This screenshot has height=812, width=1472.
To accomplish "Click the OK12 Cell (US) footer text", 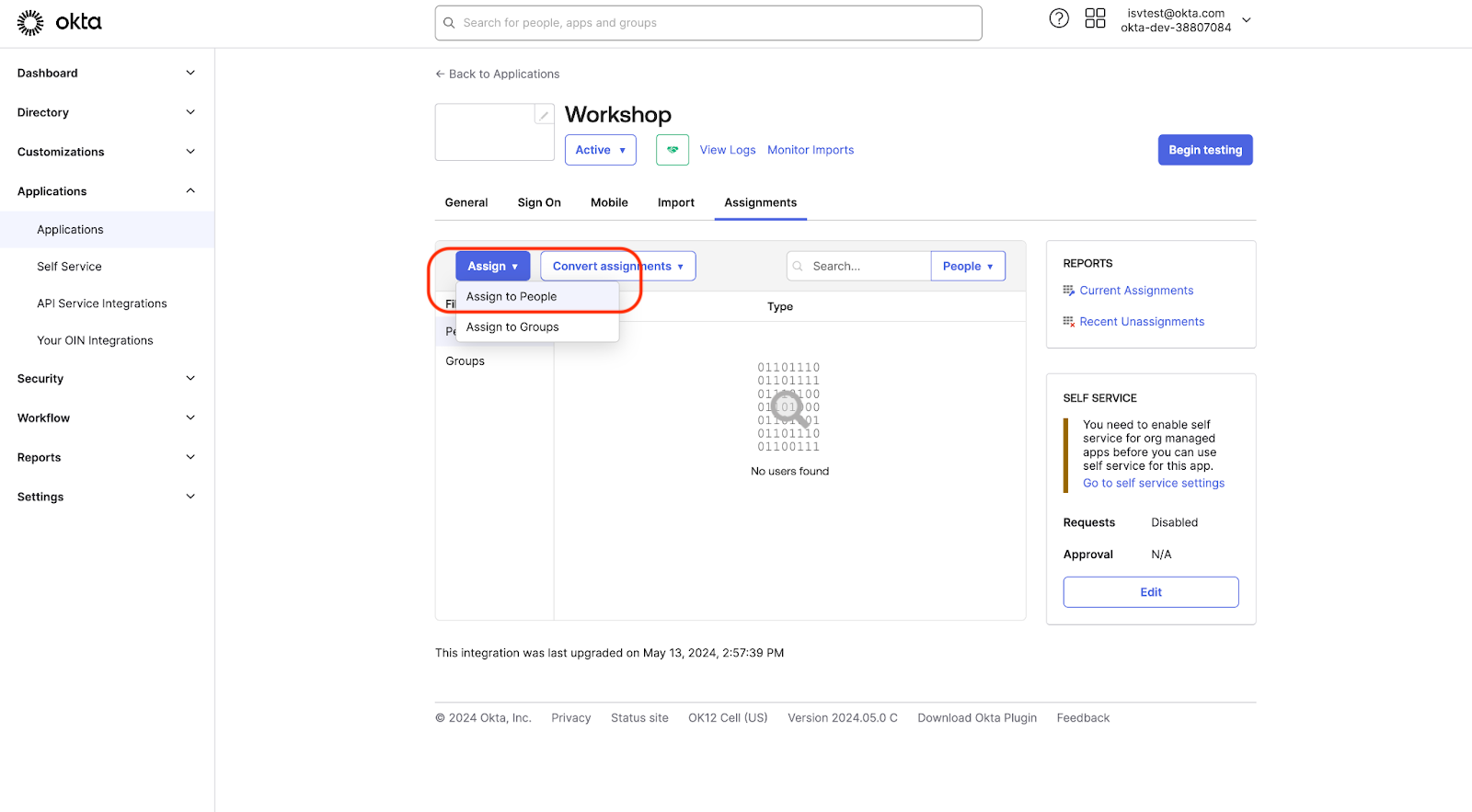I will 728,718.
